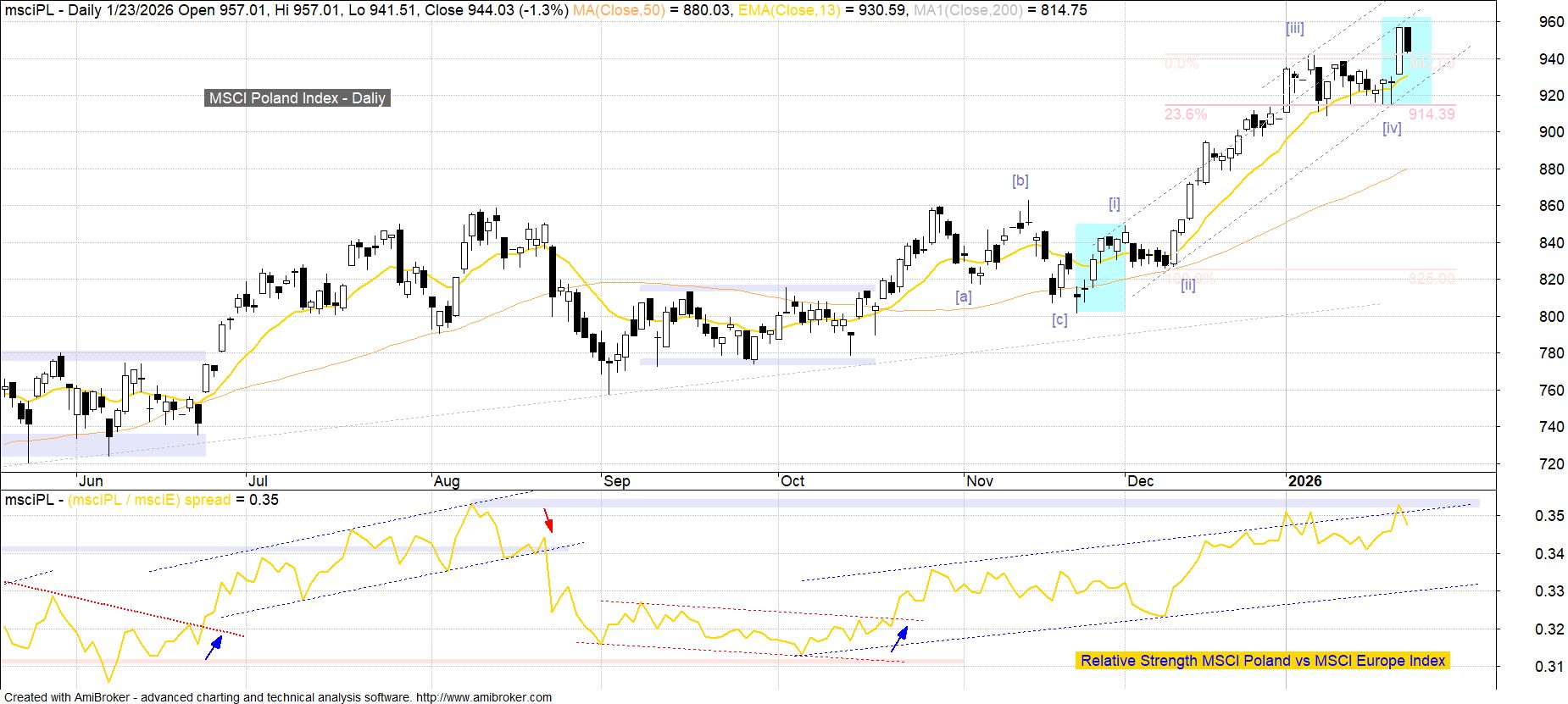Click the Relative Strength yellow label

(x=1262, y=661)
